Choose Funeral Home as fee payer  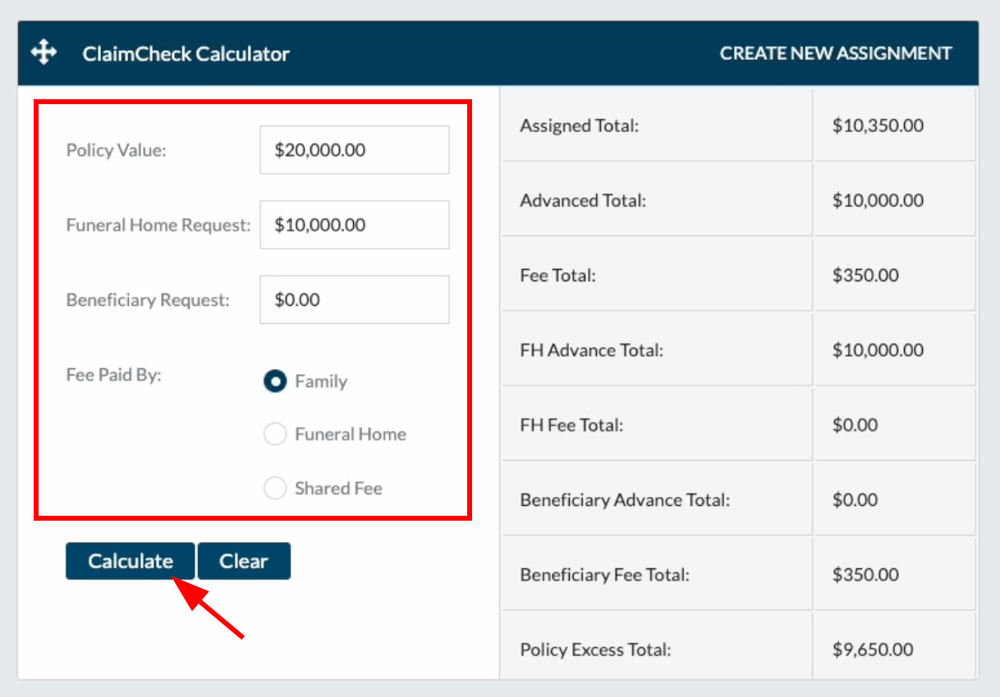(275, 434)
